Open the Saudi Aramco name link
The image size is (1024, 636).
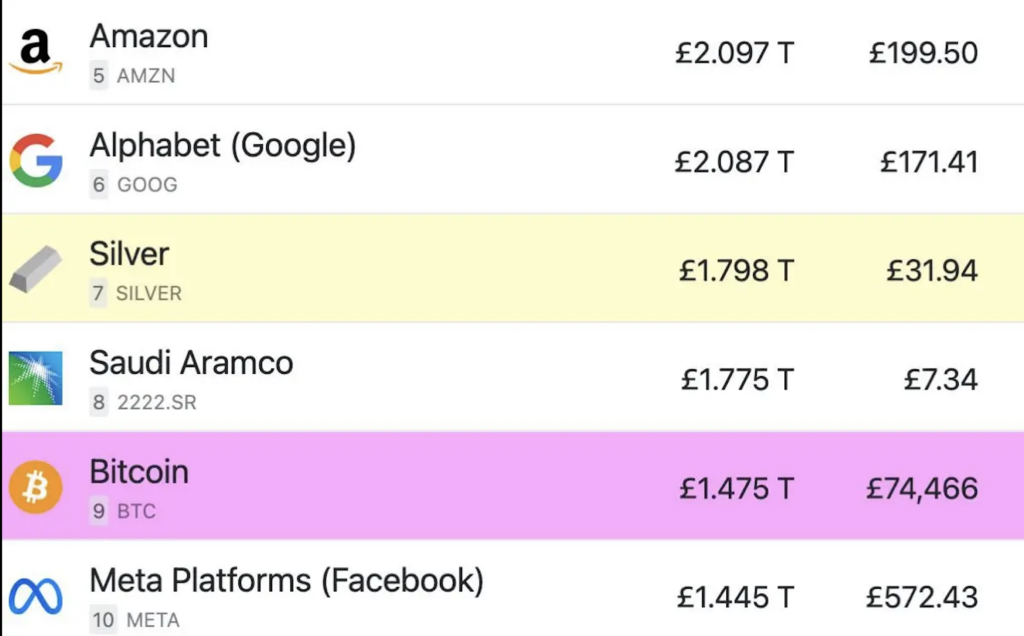191,362
